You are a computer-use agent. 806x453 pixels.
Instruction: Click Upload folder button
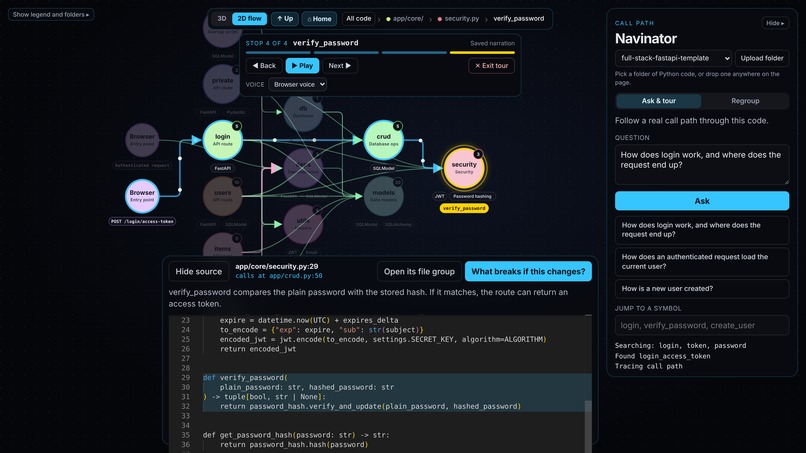[x=762, y=58]
